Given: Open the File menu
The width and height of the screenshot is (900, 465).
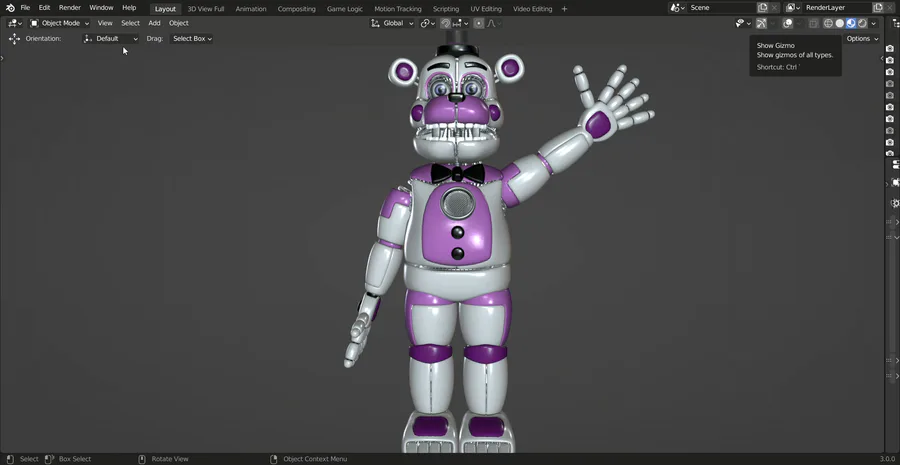Looking at the screenshot, I should coord(25,8).
